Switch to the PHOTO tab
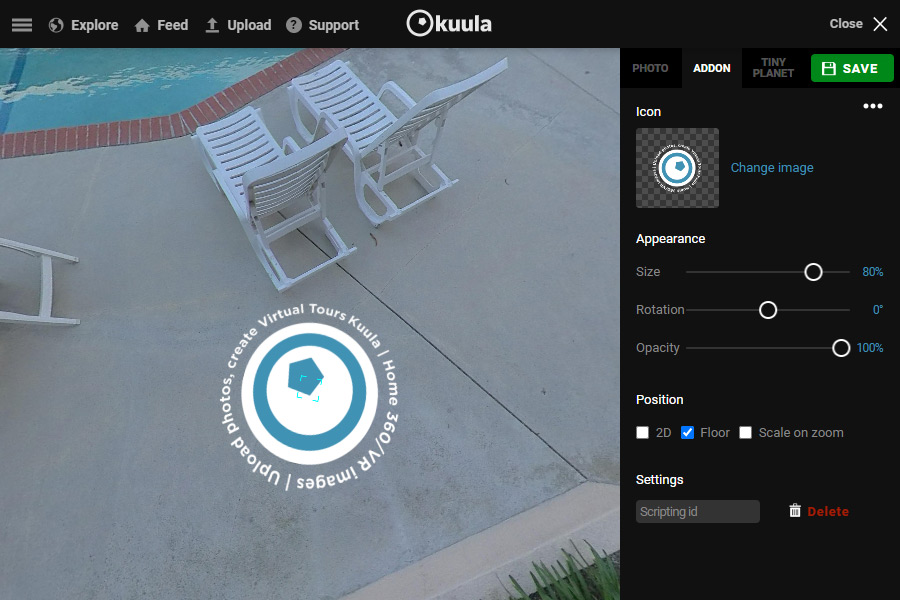 650,68
